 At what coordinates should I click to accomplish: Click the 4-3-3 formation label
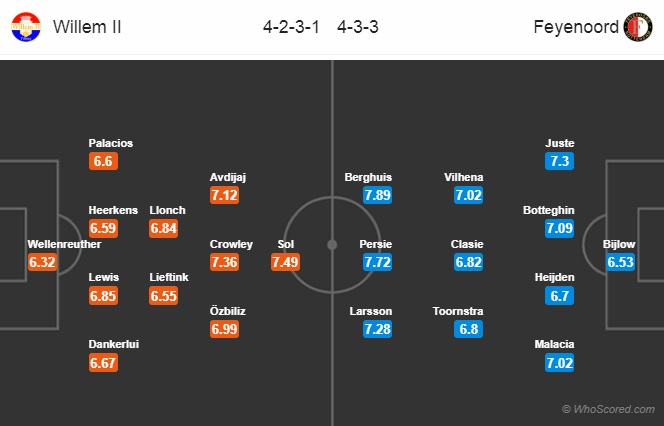(358, 27)
